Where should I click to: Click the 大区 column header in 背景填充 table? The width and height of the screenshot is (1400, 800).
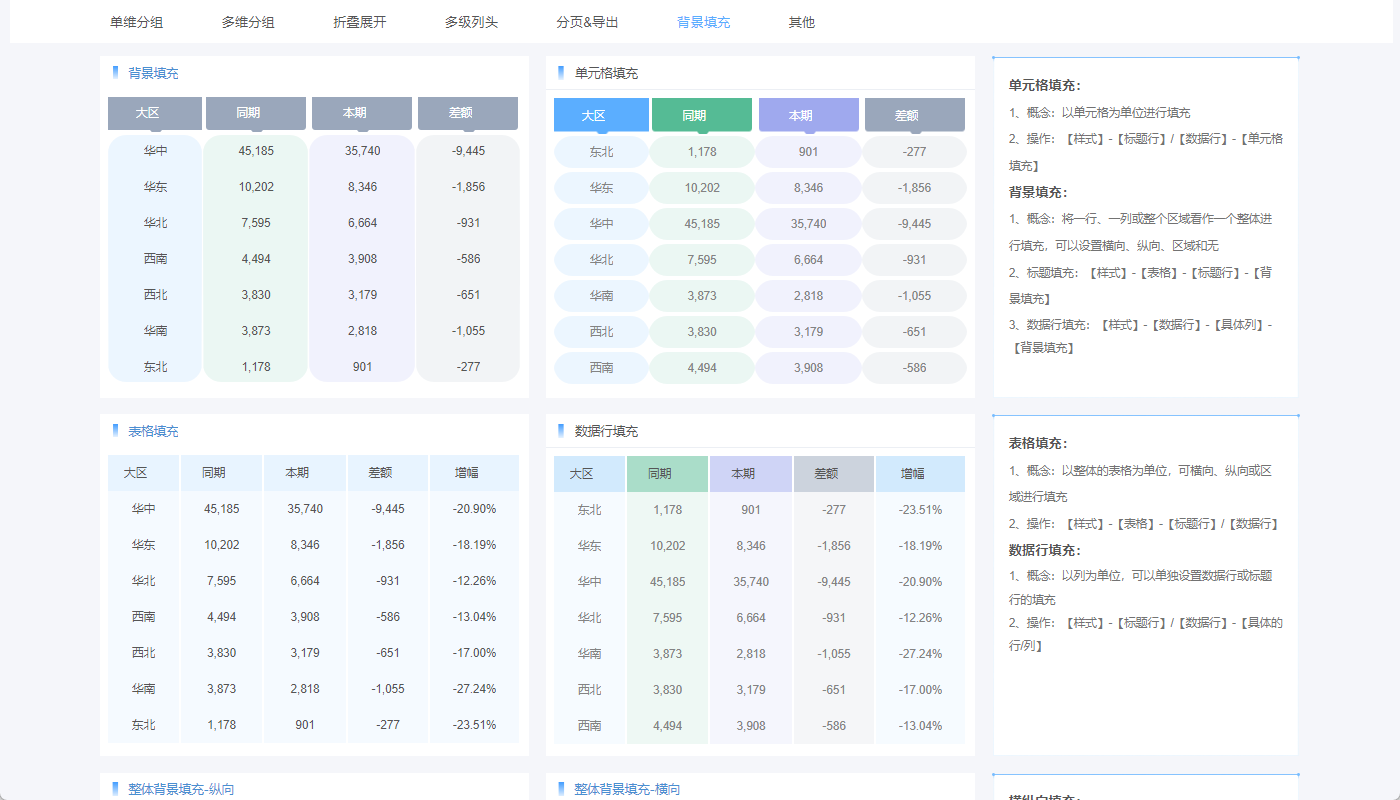coord(154,113)
